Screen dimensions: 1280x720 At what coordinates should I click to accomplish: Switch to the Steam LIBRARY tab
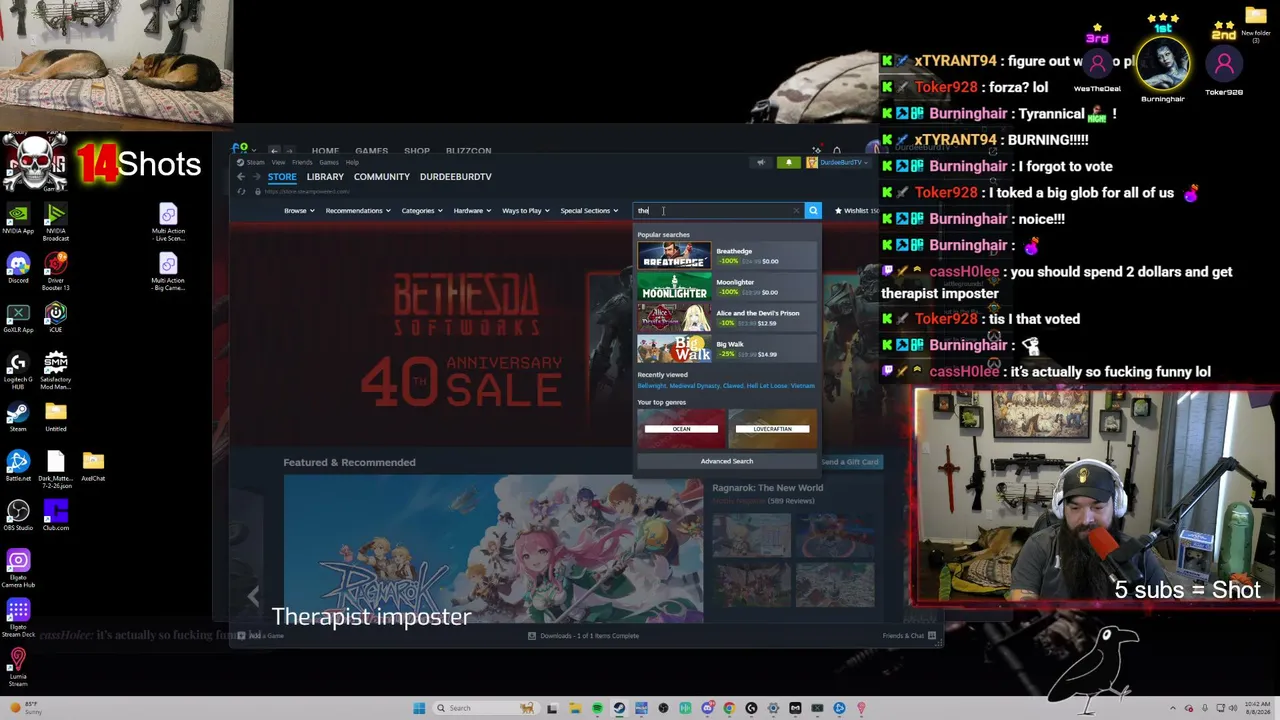325,177
